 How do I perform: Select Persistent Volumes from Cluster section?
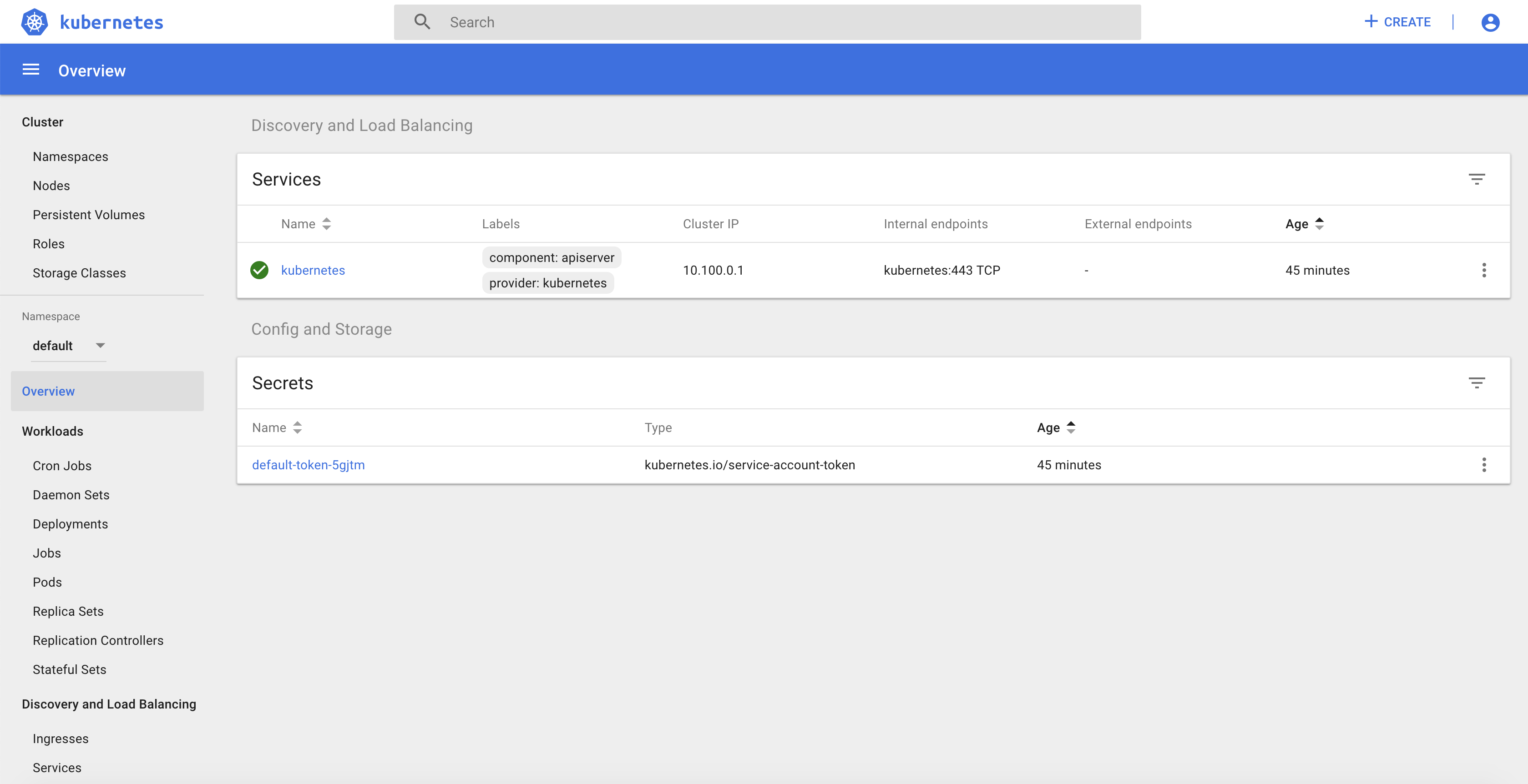tap(89, 214)
